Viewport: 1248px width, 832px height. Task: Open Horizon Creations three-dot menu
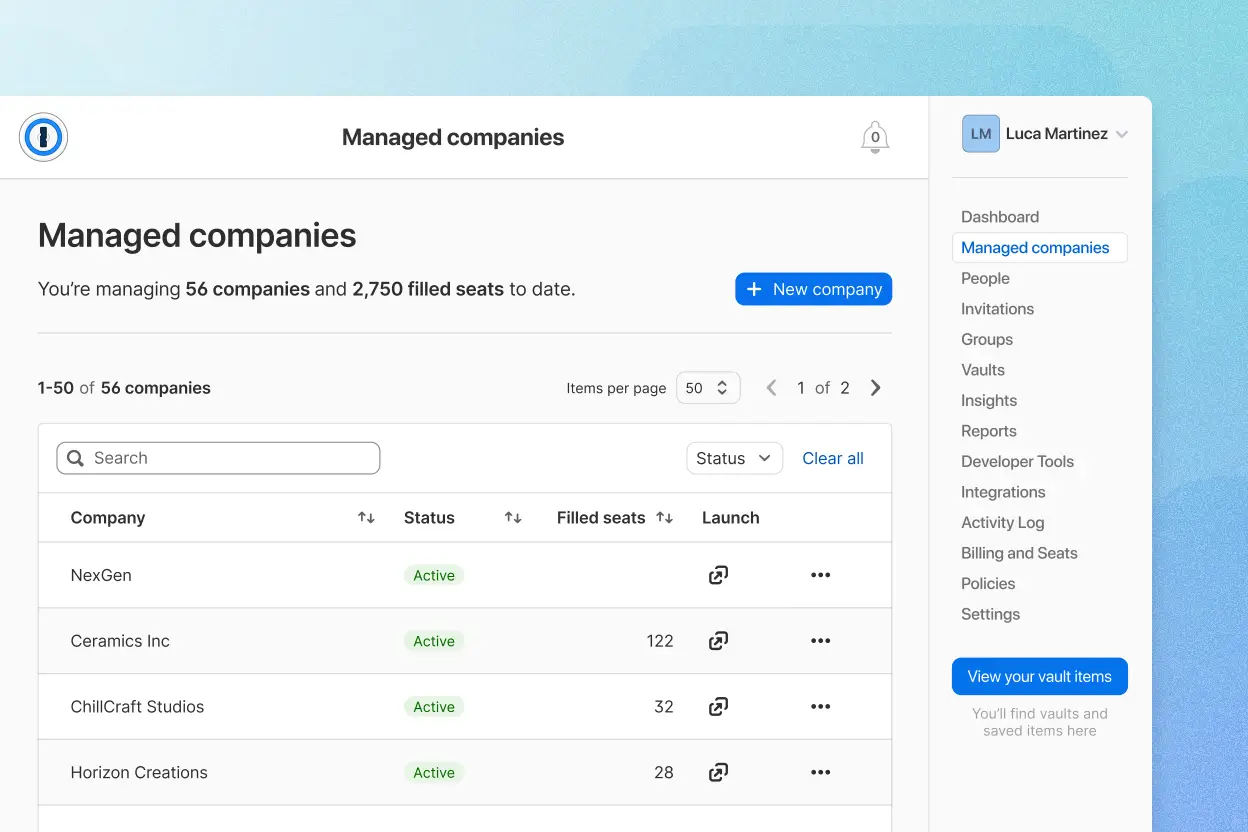click(821, 772)
